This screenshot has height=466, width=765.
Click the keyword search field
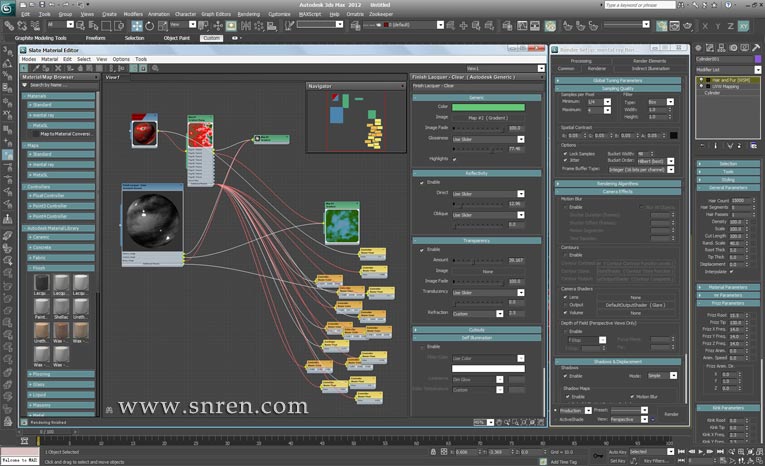[x=640, y=5]
